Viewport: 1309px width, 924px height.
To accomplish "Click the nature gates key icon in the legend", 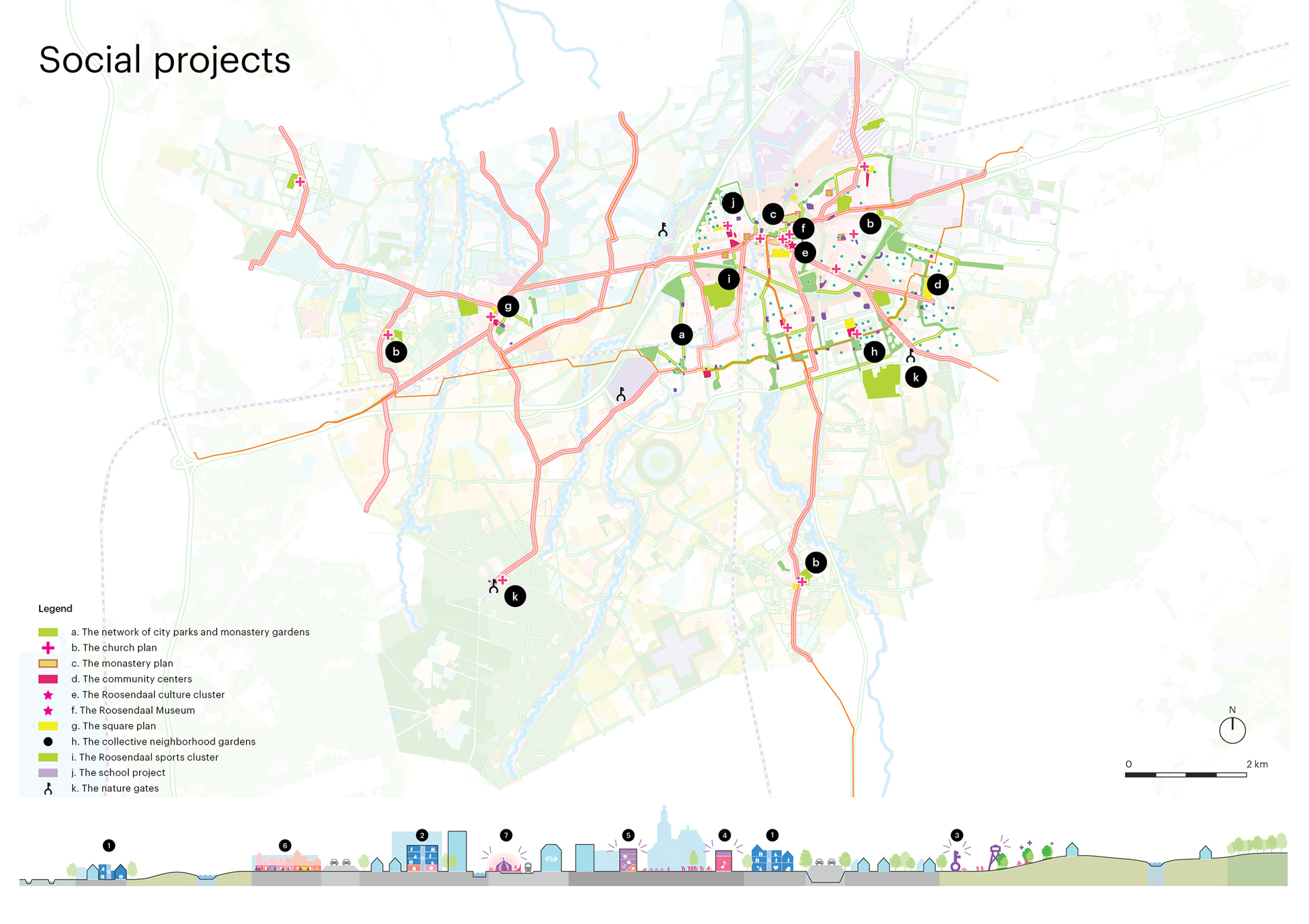I will [x=48, y=788].
